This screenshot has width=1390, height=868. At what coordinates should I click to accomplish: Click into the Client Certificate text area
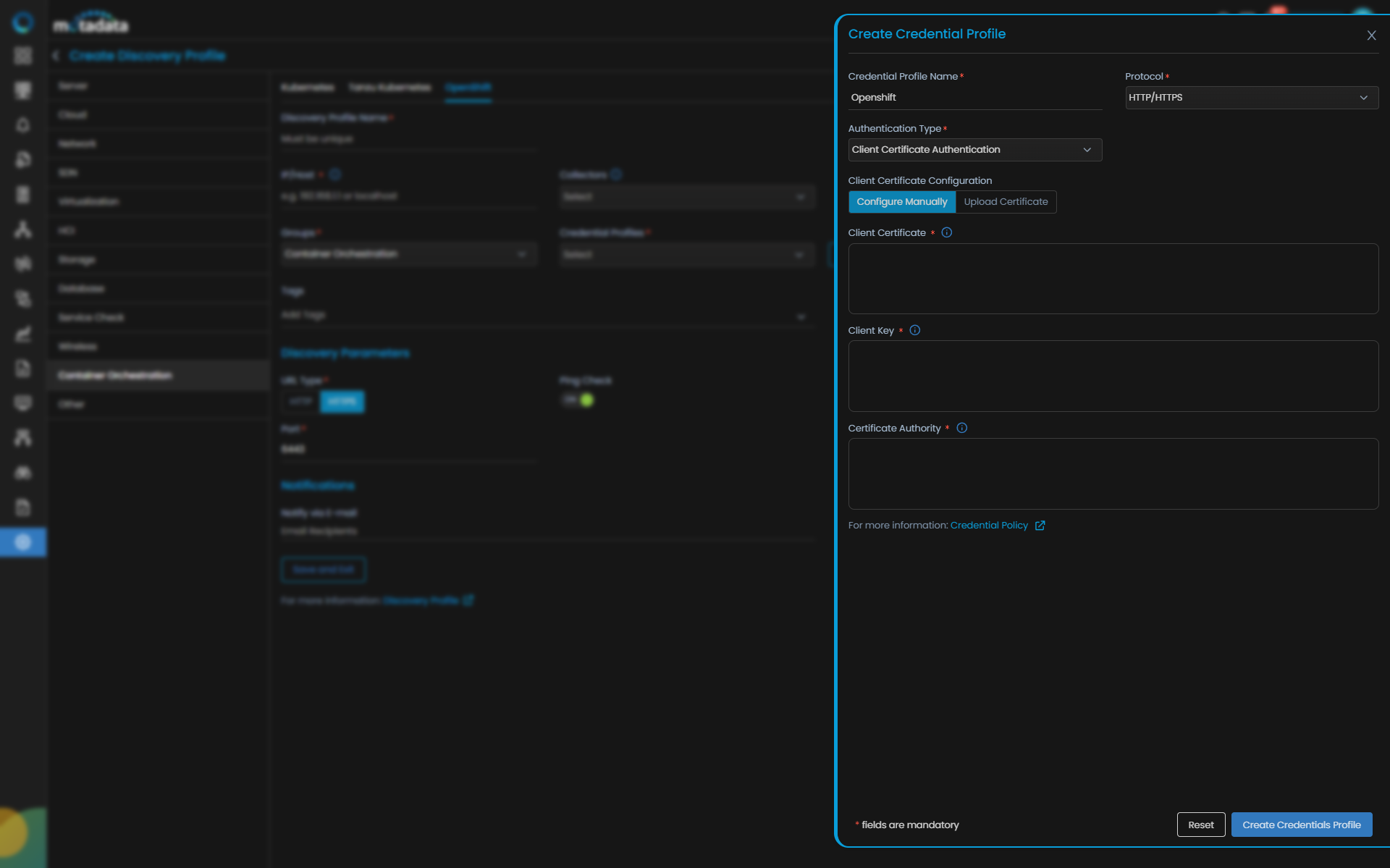(x=1113, y=279)
